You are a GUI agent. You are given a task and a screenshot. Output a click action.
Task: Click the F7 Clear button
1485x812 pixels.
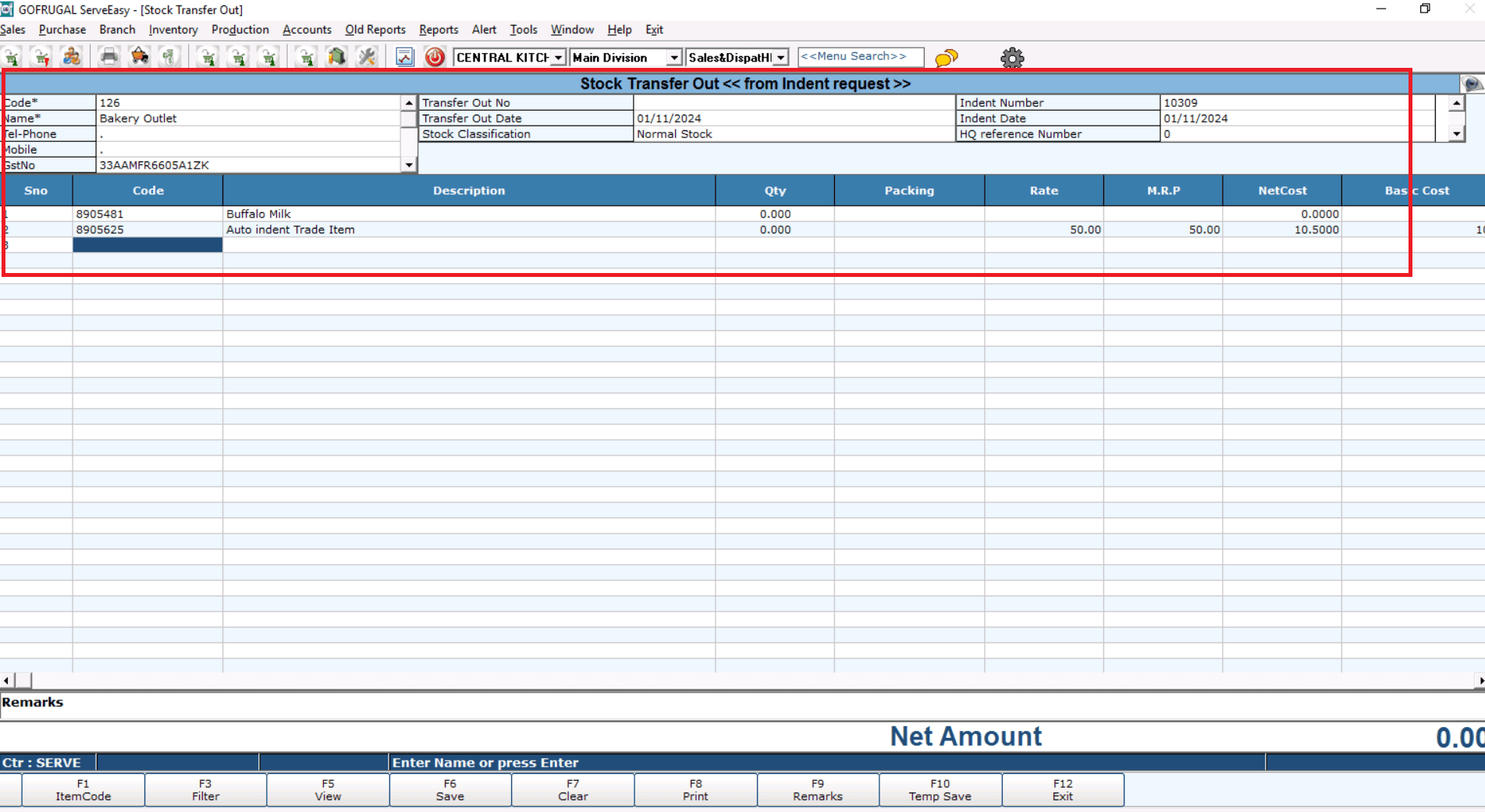point(573,789)
